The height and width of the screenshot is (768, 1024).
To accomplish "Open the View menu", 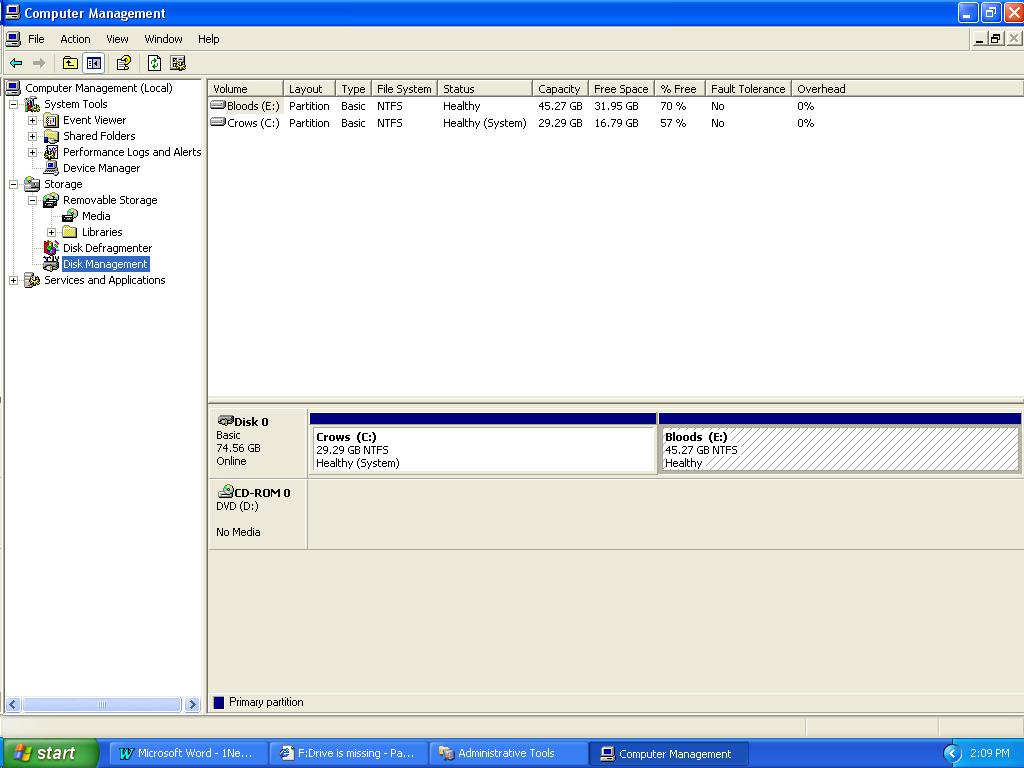I will (117, 39).
